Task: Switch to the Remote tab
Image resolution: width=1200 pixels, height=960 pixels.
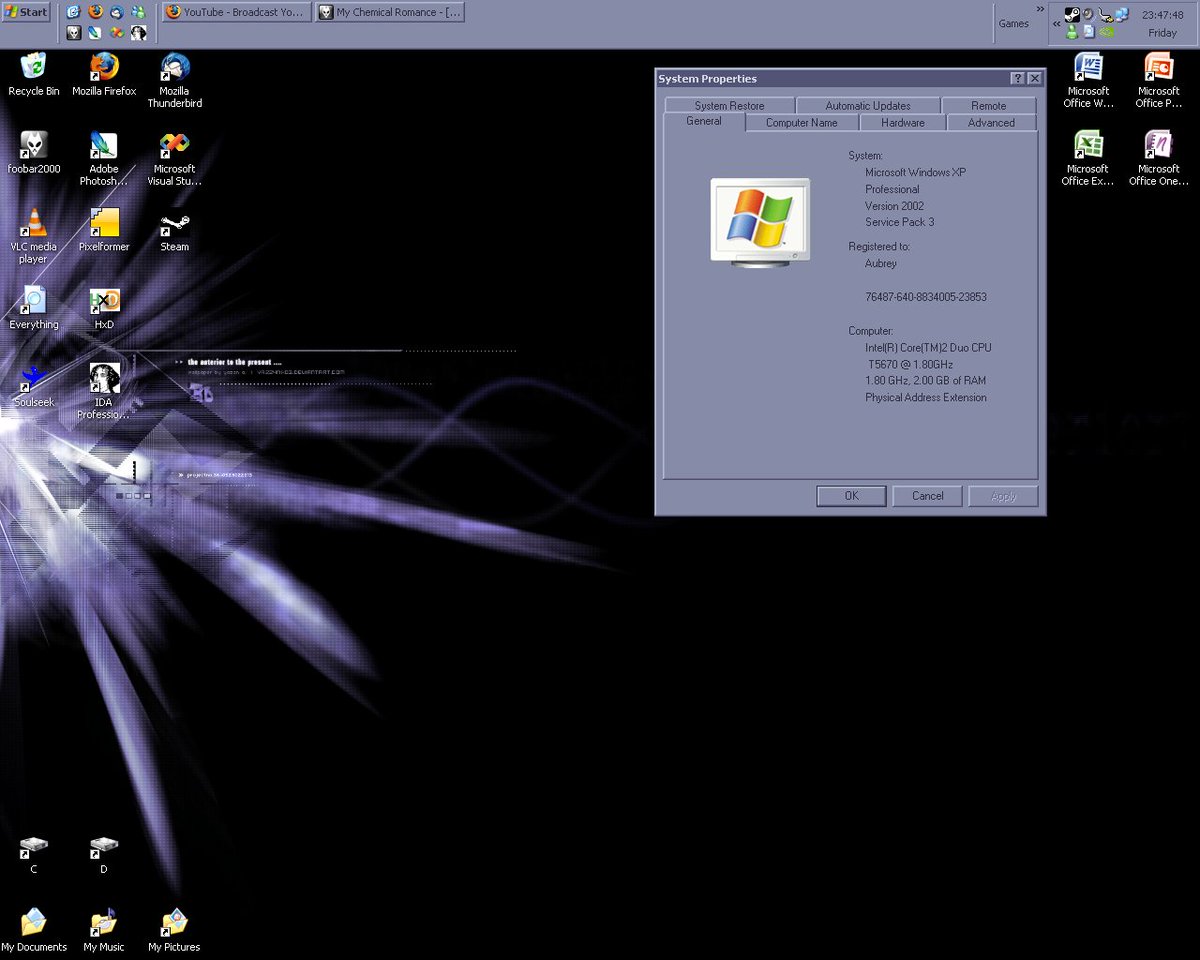Action: (989, 105)
